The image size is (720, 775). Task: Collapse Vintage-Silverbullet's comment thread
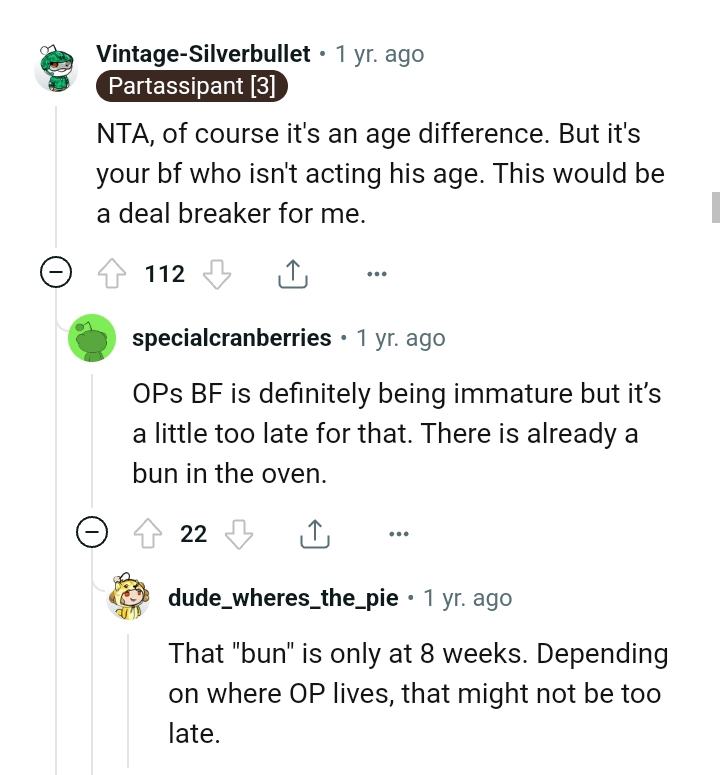56,273
